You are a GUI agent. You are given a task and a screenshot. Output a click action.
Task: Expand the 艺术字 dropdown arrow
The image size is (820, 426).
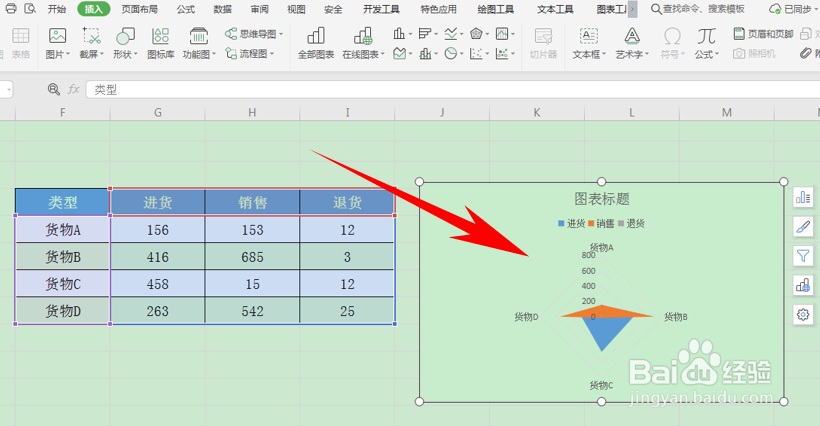pos(647,54)
